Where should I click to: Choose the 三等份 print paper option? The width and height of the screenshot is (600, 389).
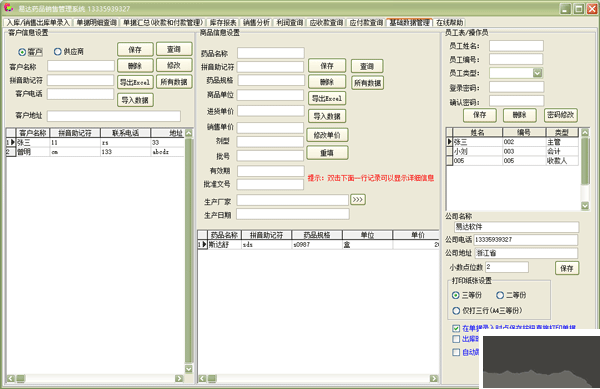455,295
